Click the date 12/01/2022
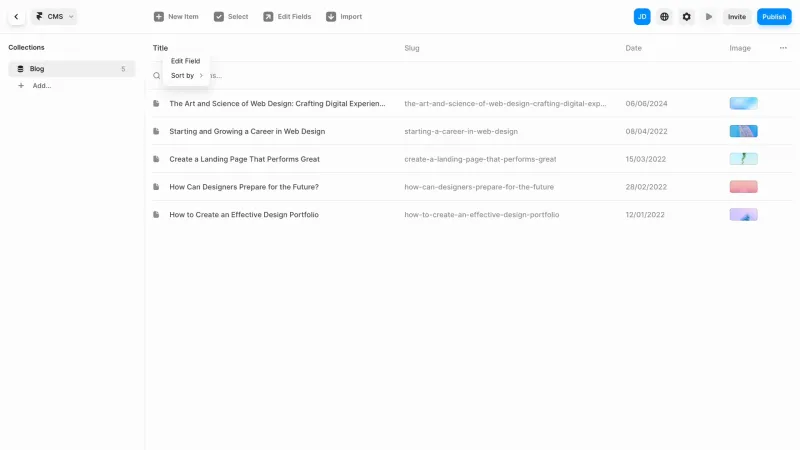The height and width of the screenshot is (450, 800). click(645, 215)
